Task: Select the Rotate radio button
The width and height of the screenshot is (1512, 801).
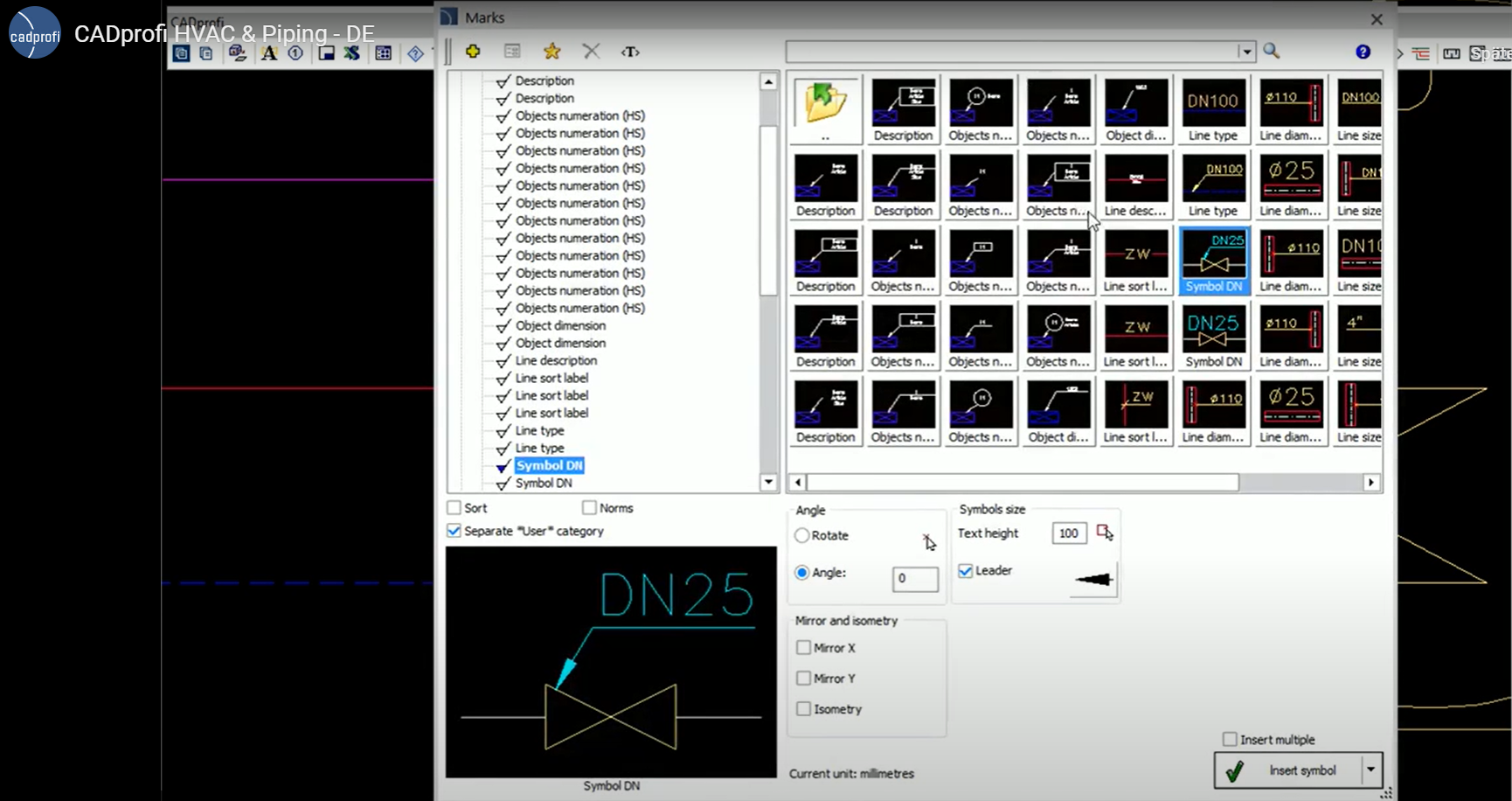Action: pos(802,535)
